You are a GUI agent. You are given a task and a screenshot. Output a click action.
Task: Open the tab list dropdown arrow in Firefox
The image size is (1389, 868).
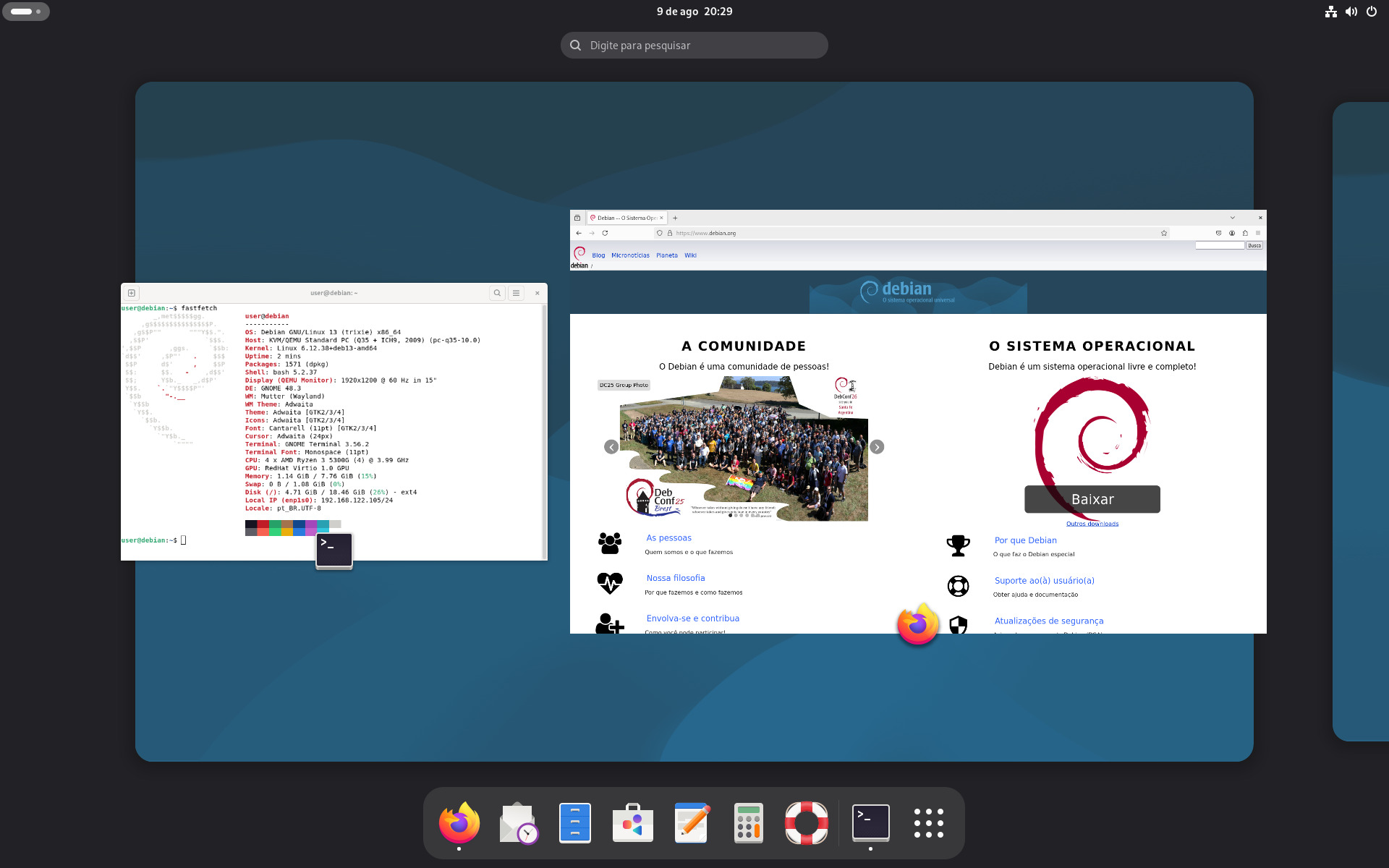[1233, 217]
